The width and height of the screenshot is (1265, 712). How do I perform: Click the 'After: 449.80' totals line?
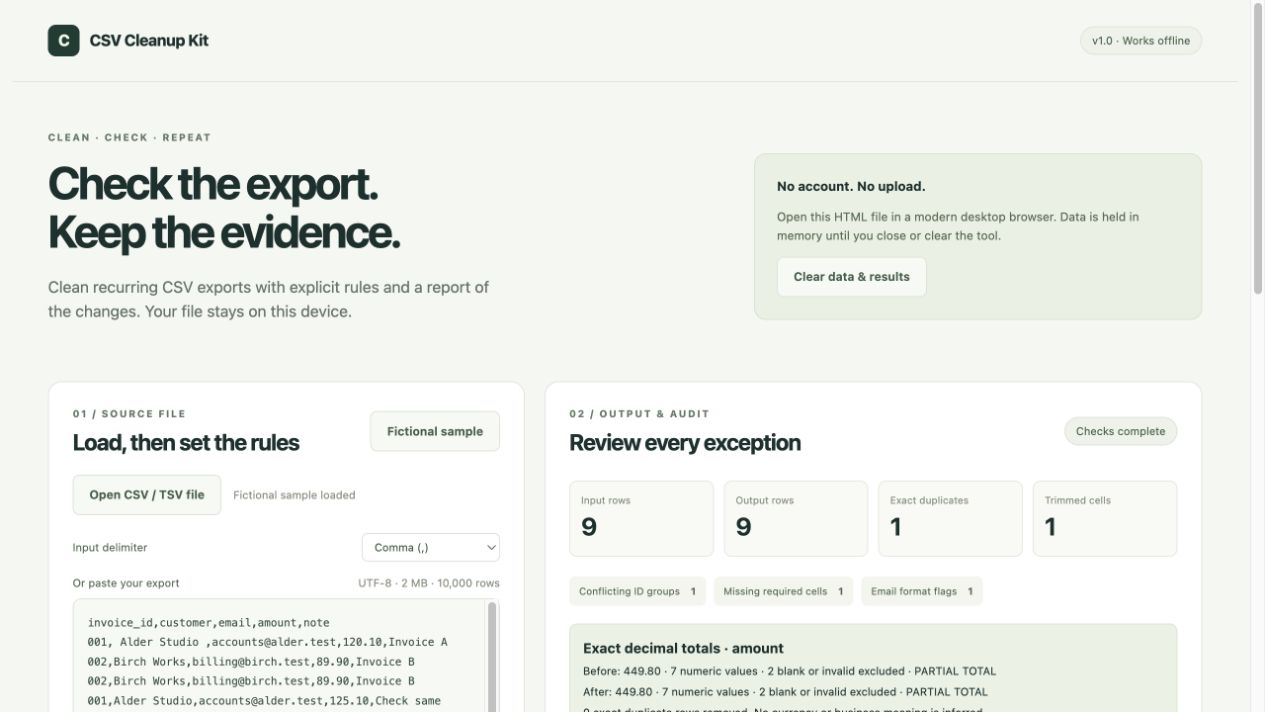tap(785, 691)
